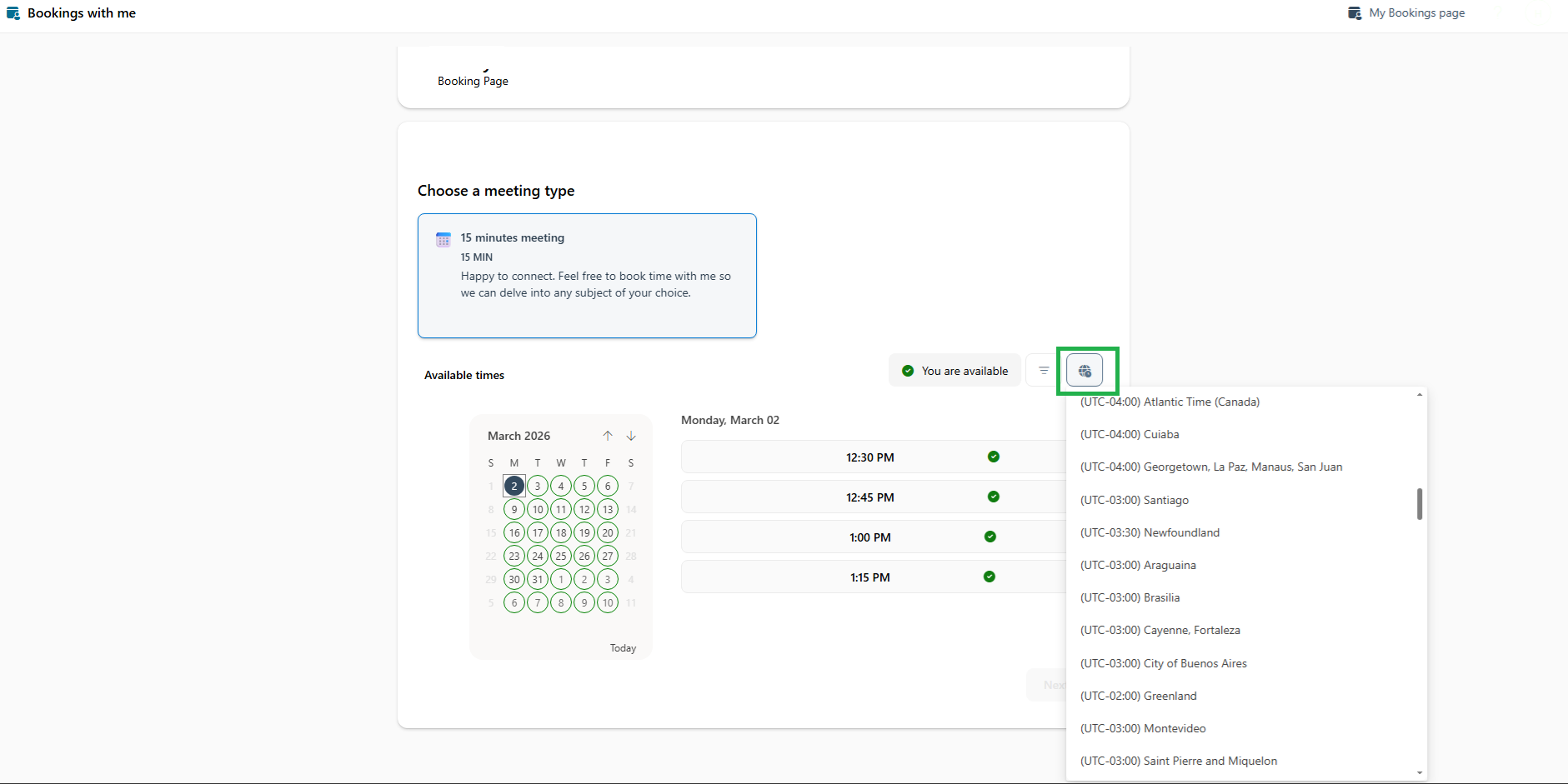This screenshot has width=1568, height=784.
Task: Click the Monday, March 02 heading
Action: click(x=730, y=420)
